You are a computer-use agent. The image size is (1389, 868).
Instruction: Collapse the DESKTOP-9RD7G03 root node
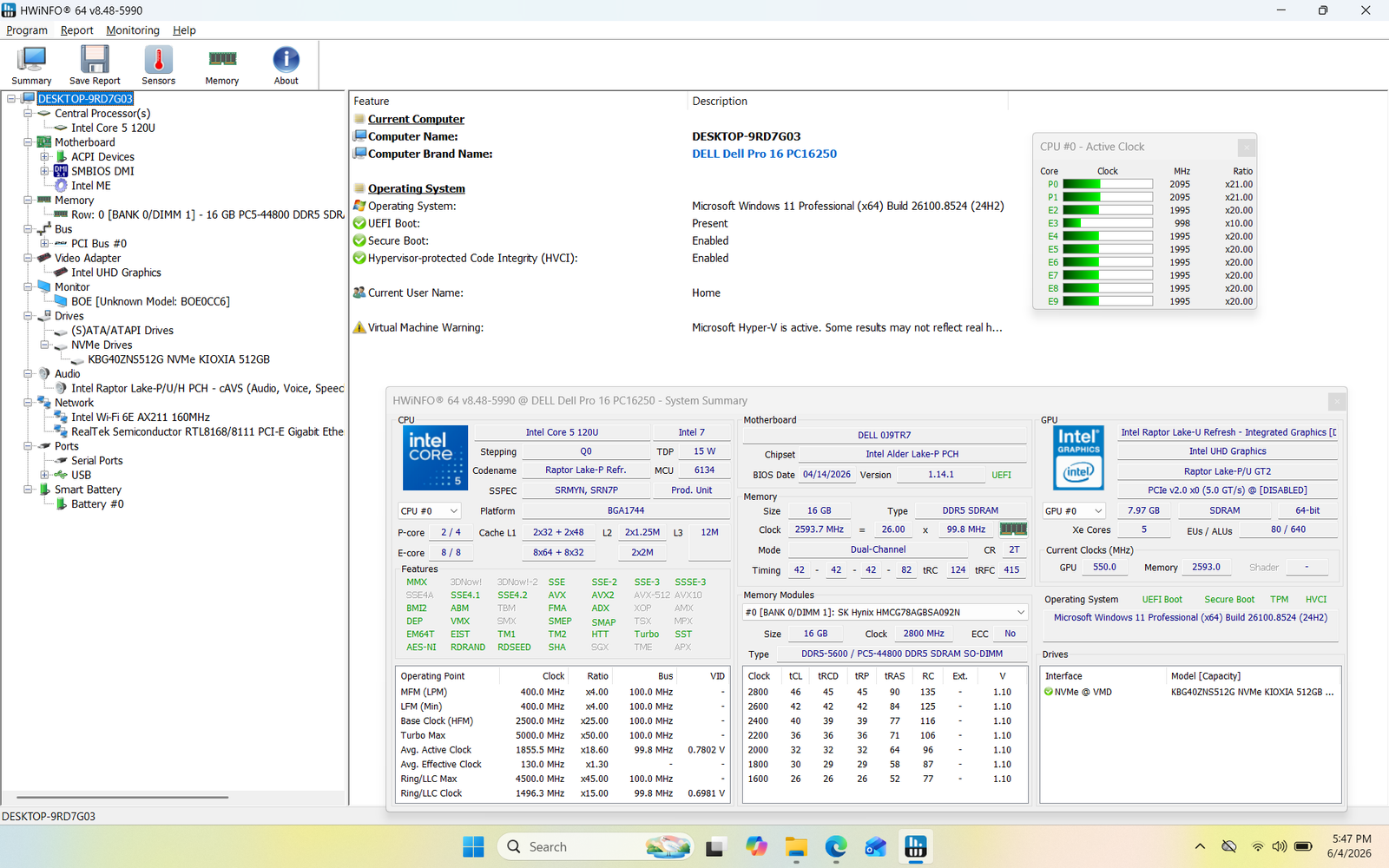(x=11, y=99)
